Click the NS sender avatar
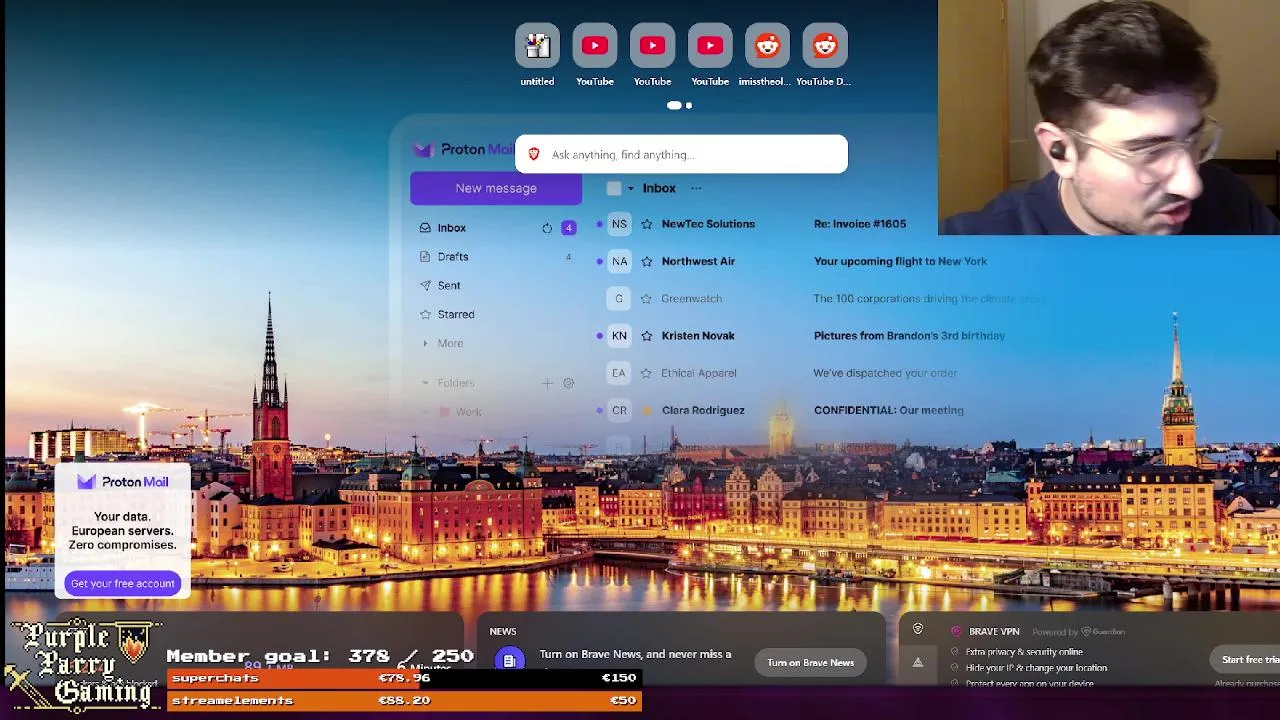This screenshot has width=1280, height=720. click(x=619, y=224)
